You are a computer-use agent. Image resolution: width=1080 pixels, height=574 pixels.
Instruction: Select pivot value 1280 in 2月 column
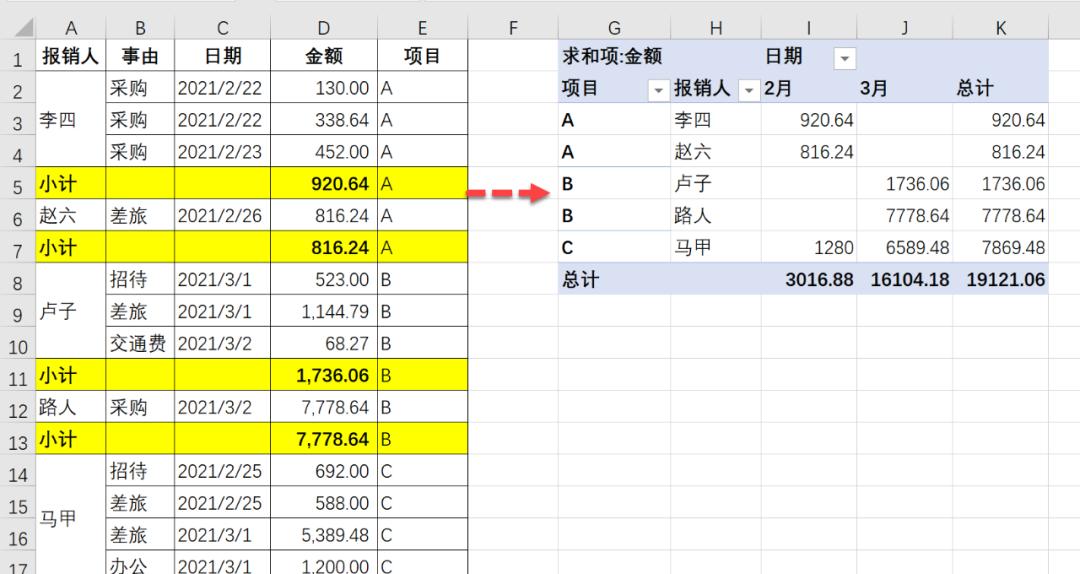809,247
